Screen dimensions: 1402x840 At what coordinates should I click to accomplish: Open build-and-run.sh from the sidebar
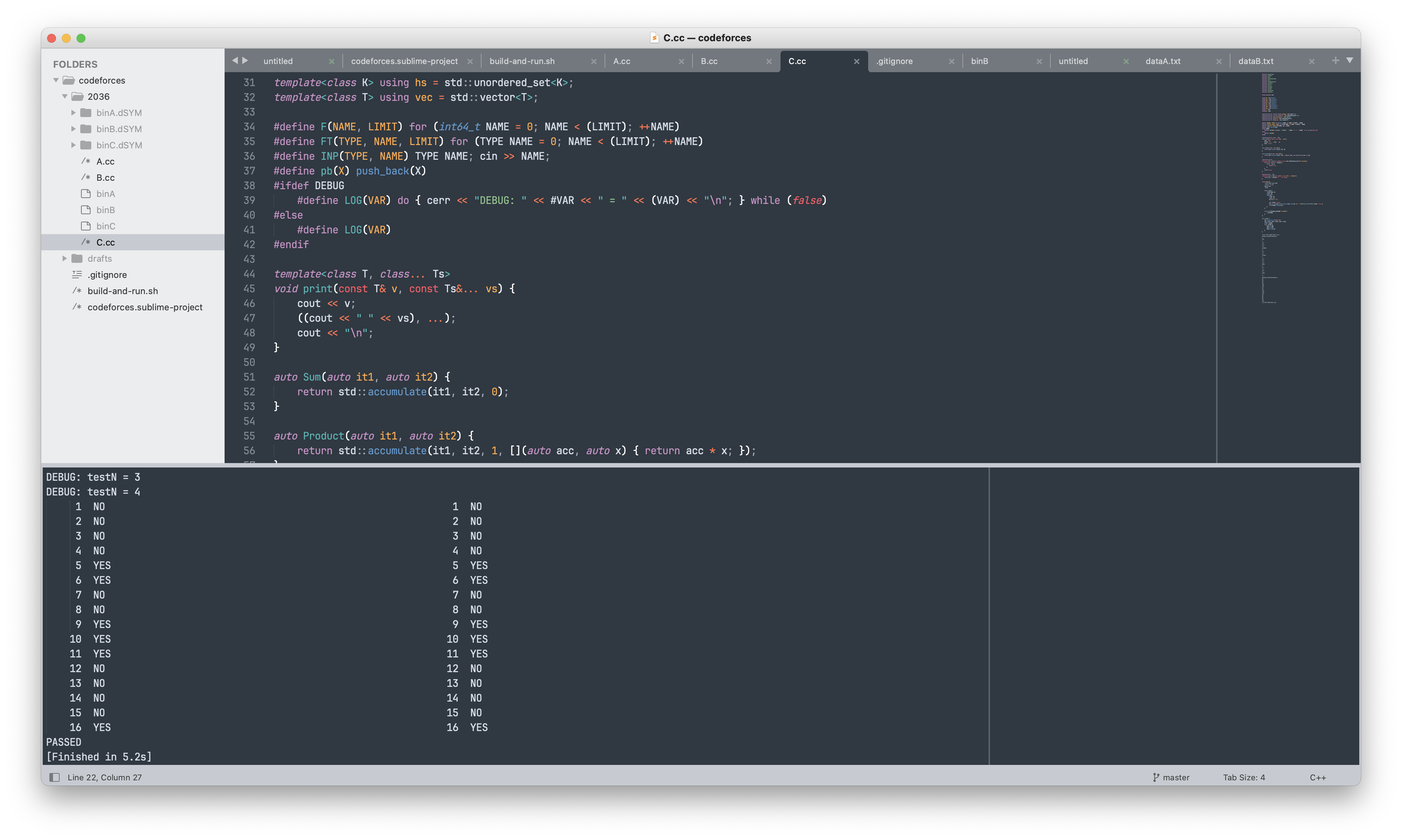pos(123,291)
